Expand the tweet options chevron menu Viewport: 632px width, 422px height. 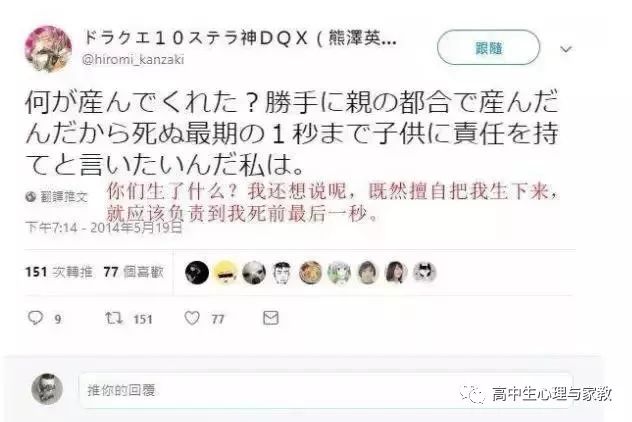(566, 49)
